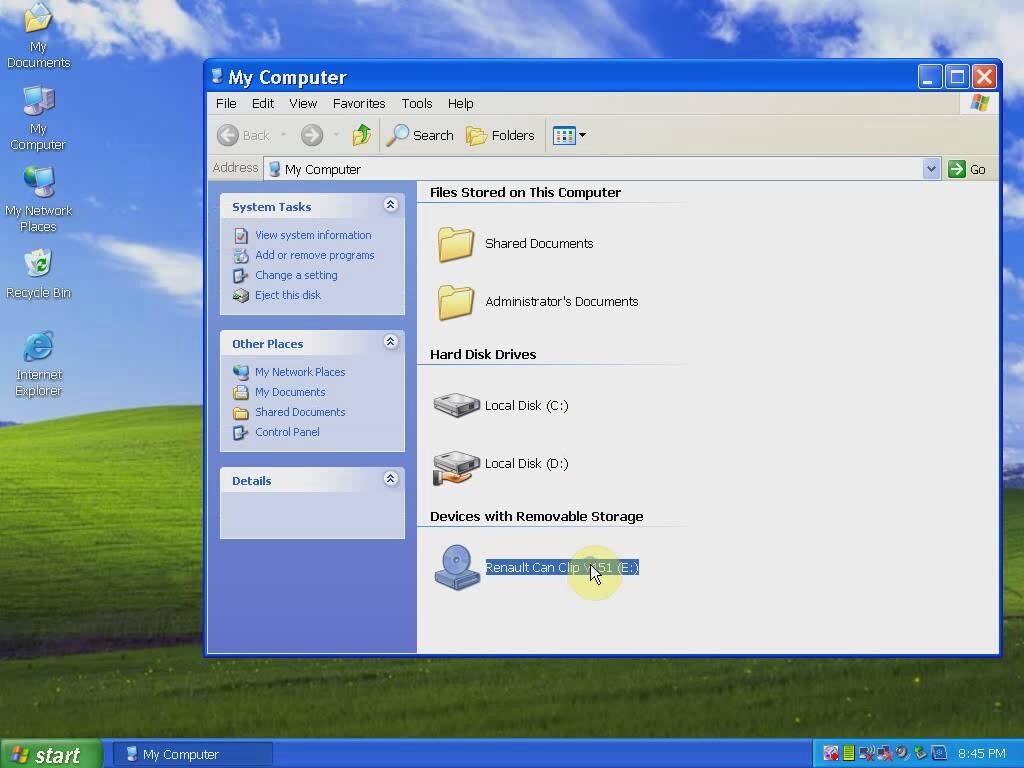1024x768 pixels.
Task: Click Devices with Removable Storage header
Action: coord(536,517)
